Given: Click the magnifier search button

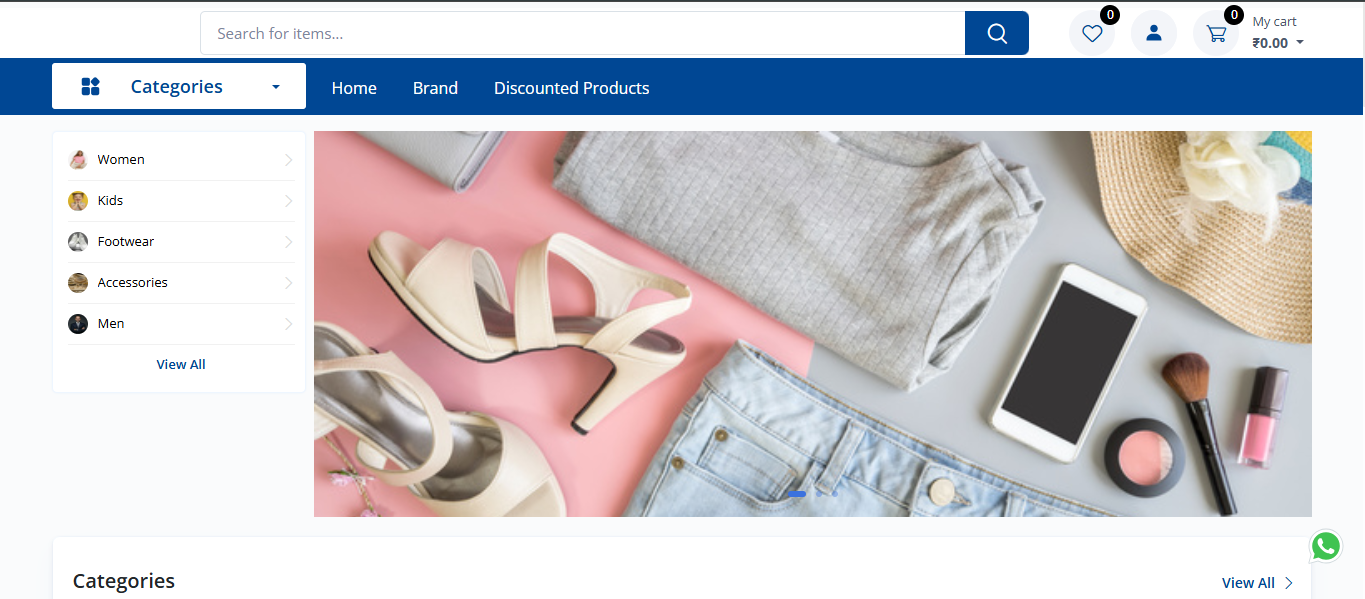Looking at the screenshot, I should click(x=996, y=33).
